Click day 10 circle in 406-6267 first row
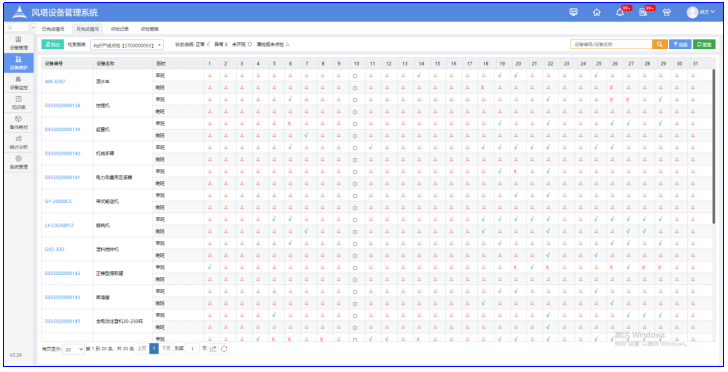 355,76
